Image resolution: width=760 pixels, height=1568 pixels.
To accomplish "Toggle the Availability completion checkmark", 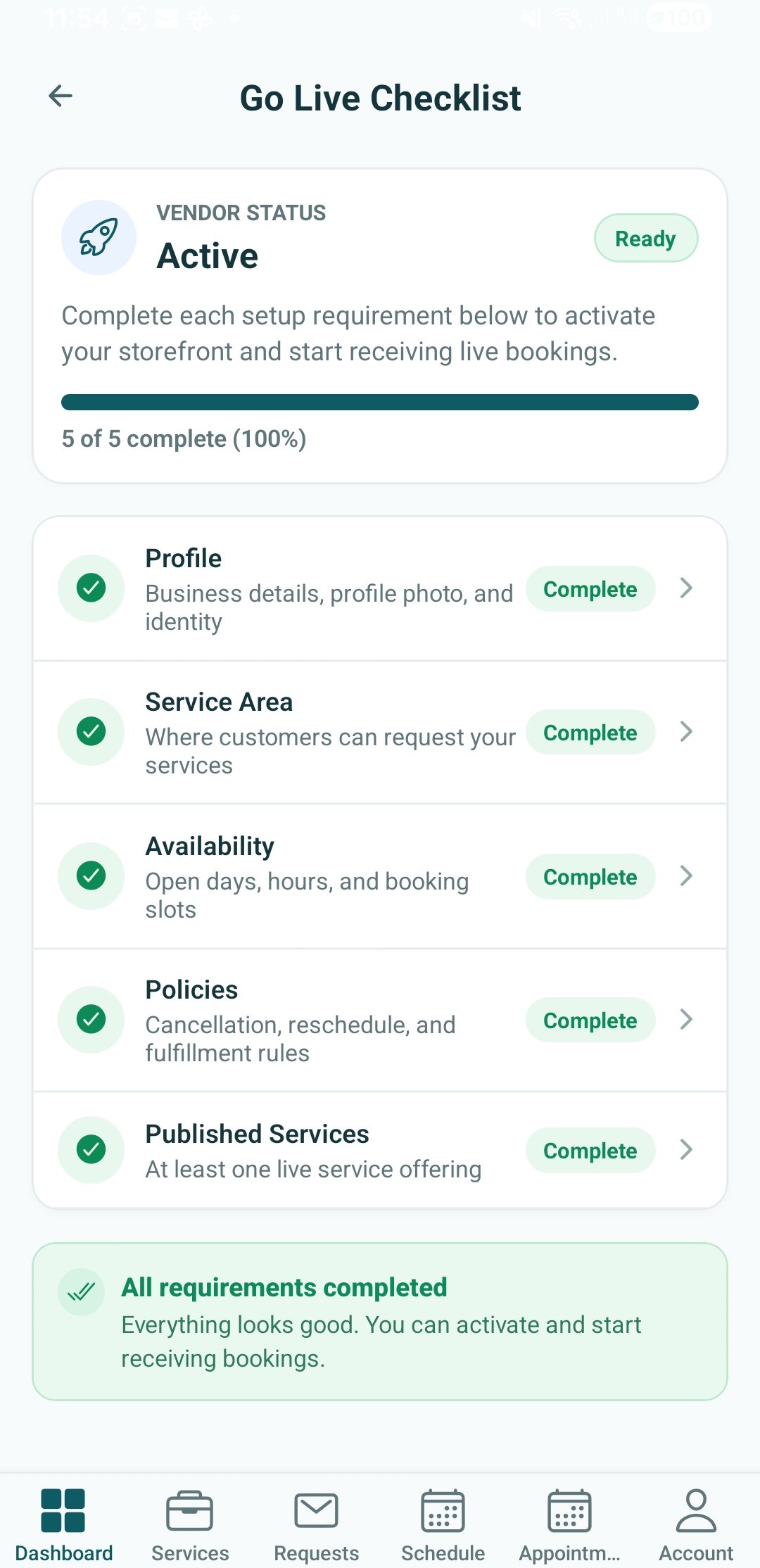I will 91,875.
